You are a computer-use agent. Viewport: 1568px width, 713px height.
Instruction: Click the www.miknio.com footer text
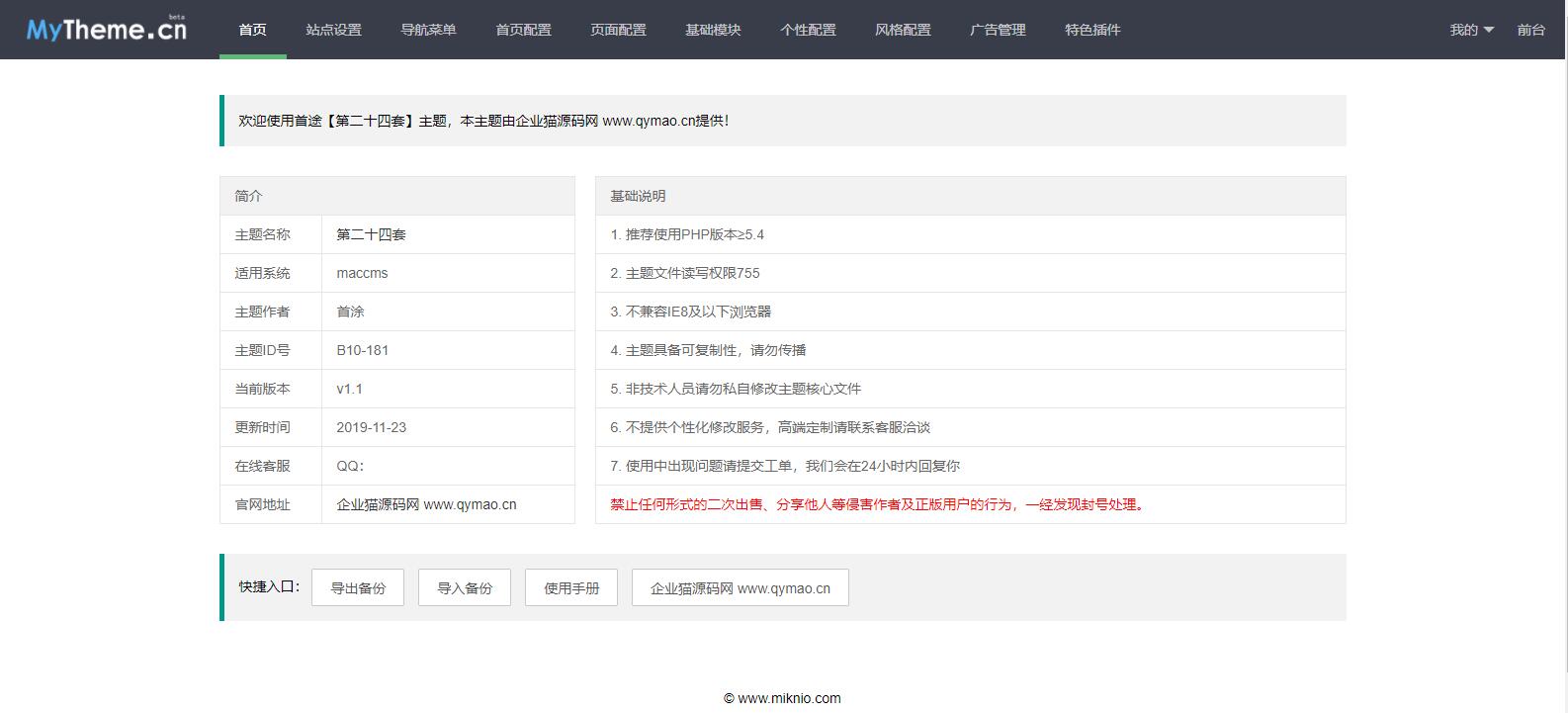click(x=782, y=698)
